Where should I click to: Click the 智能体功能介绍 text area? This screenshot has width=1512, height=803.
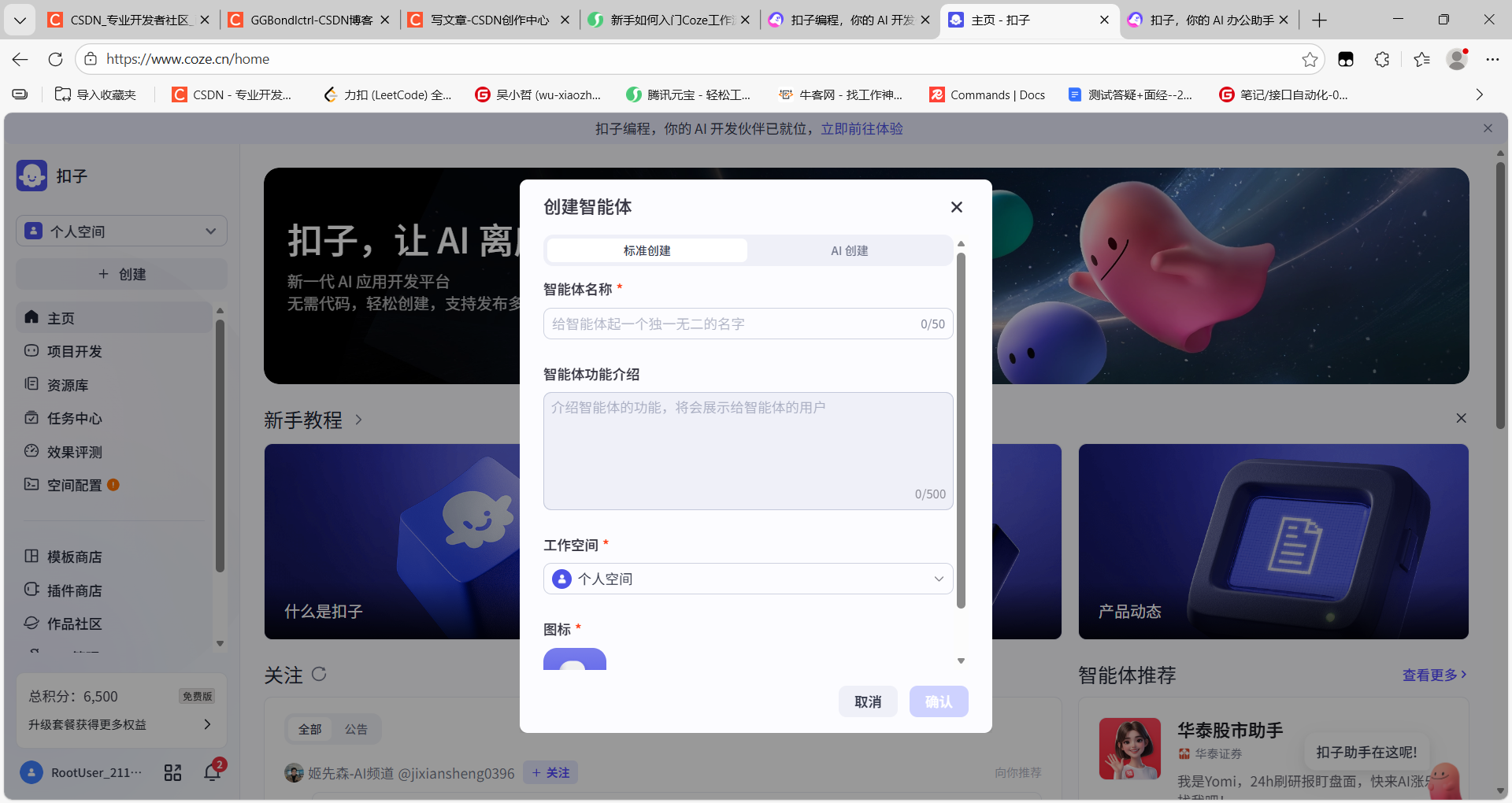[748, 451]
